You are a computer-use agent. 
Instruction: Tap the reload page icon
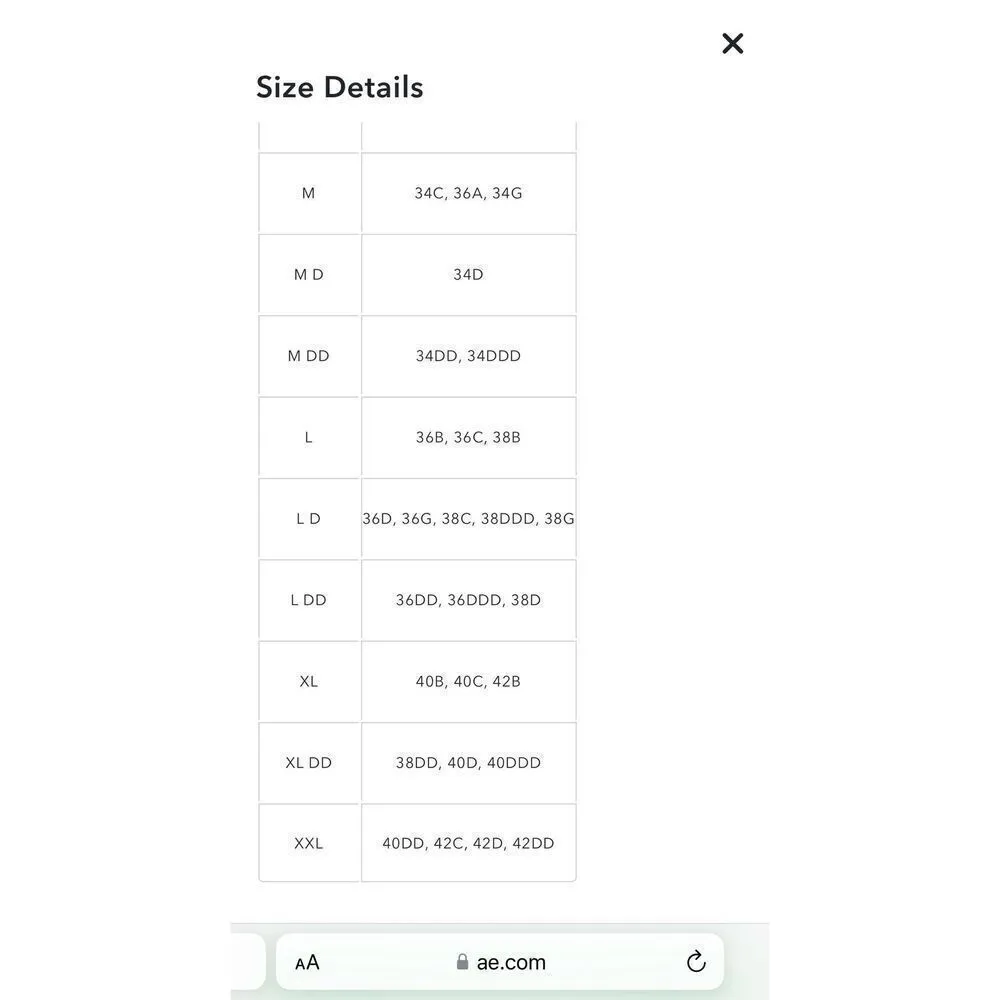click(x=696, y=962)
